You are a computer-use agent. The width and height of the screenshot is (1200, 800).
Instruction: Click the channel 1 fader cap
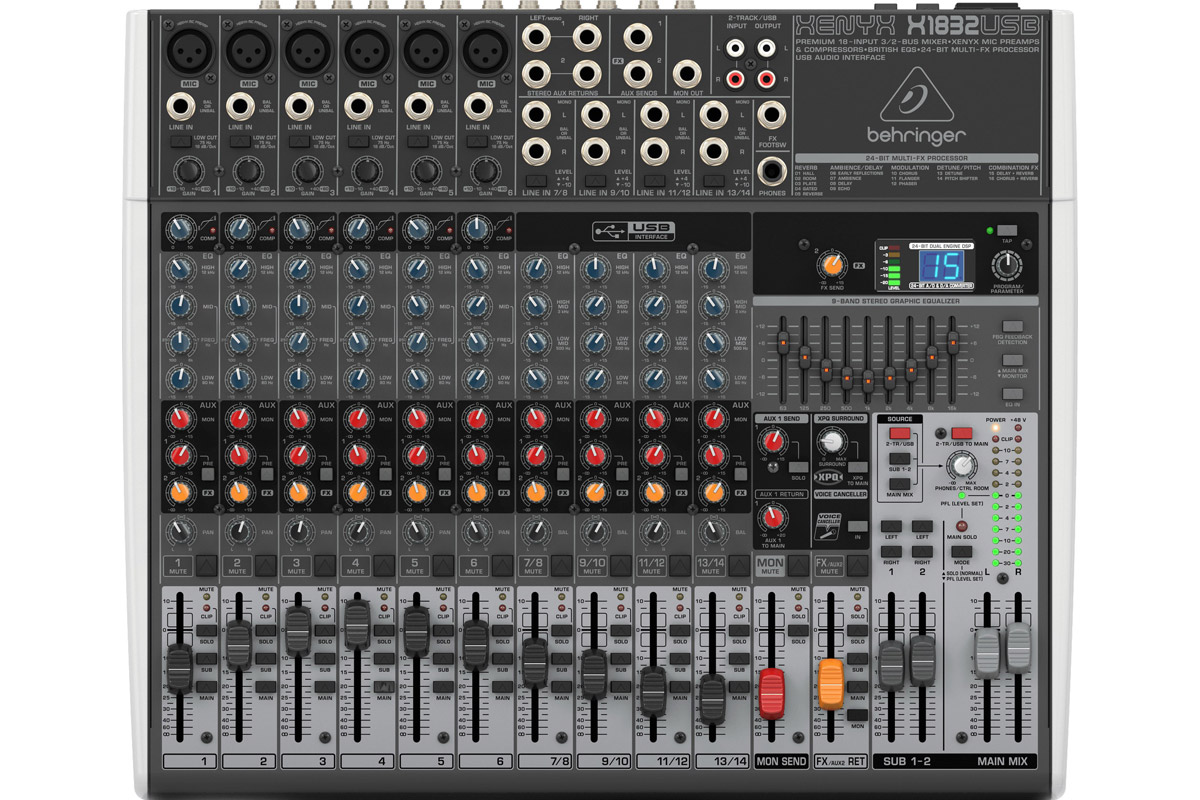point(178,669)
